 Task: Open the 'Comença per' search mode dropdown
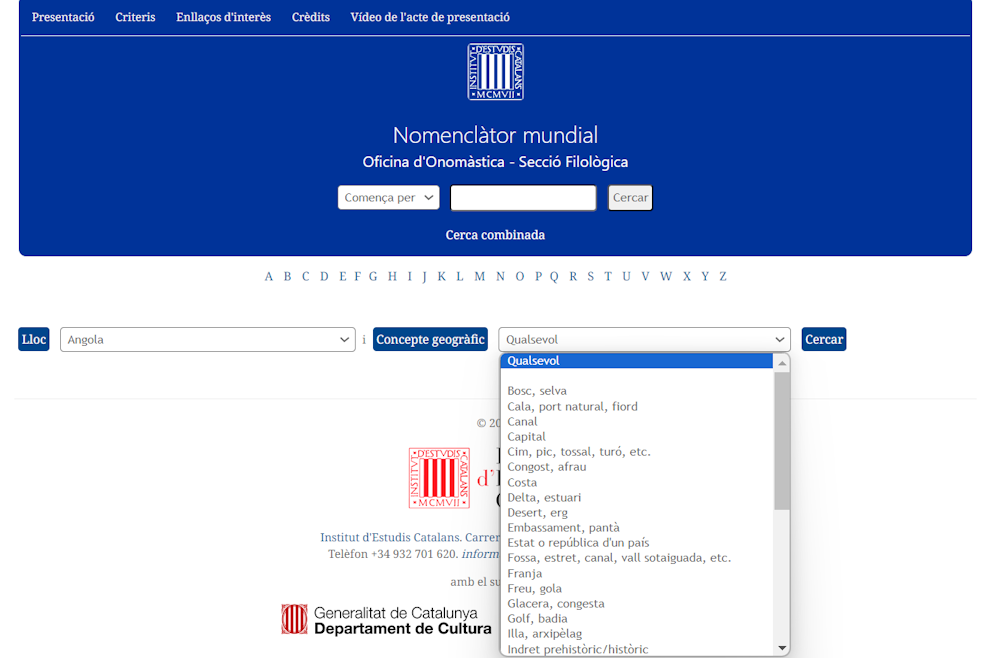coord(388,198)
